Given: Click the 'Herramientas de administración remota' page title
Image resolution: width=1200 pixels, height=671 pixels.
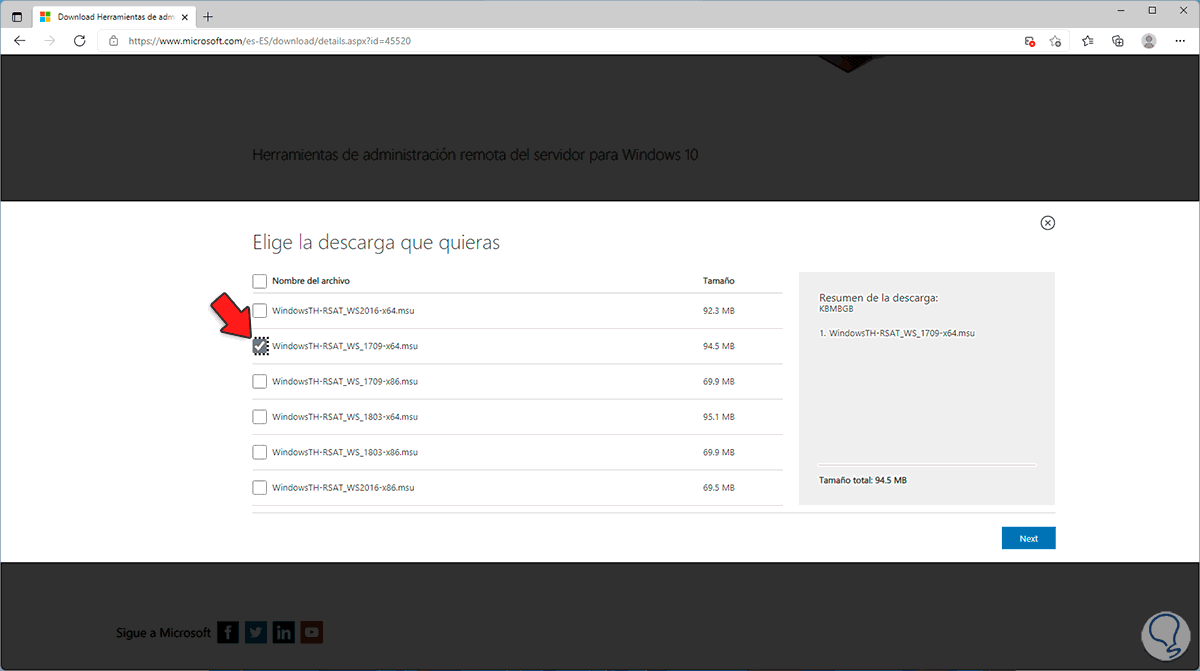Looking at the screenshot, I should [475, 155].
